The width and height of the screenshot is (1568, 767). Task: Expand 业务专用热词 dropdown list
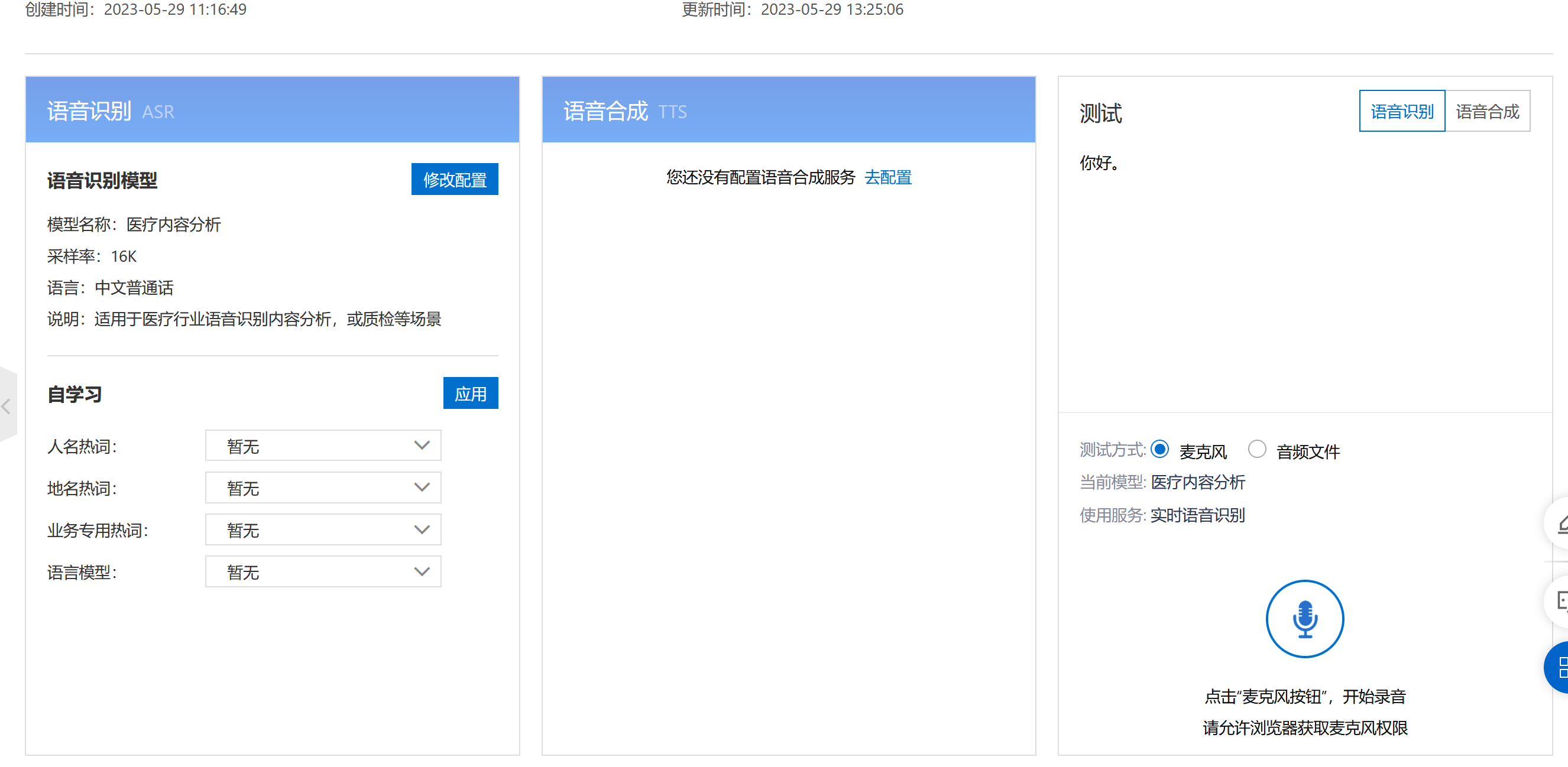[323, 530]
